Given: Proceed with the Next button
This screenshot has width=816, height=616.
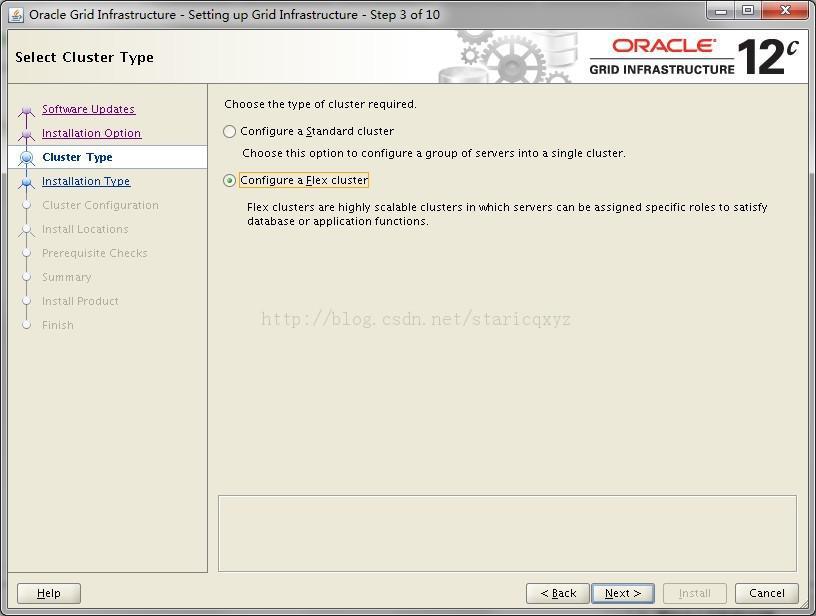Looking at the screenshot, I should pos(623,593).
